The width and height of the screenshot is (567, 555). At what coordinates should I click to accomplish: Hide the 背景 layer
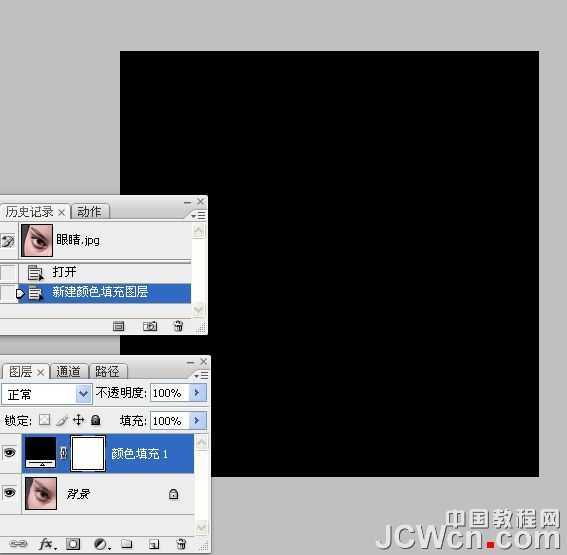[9, 493]
